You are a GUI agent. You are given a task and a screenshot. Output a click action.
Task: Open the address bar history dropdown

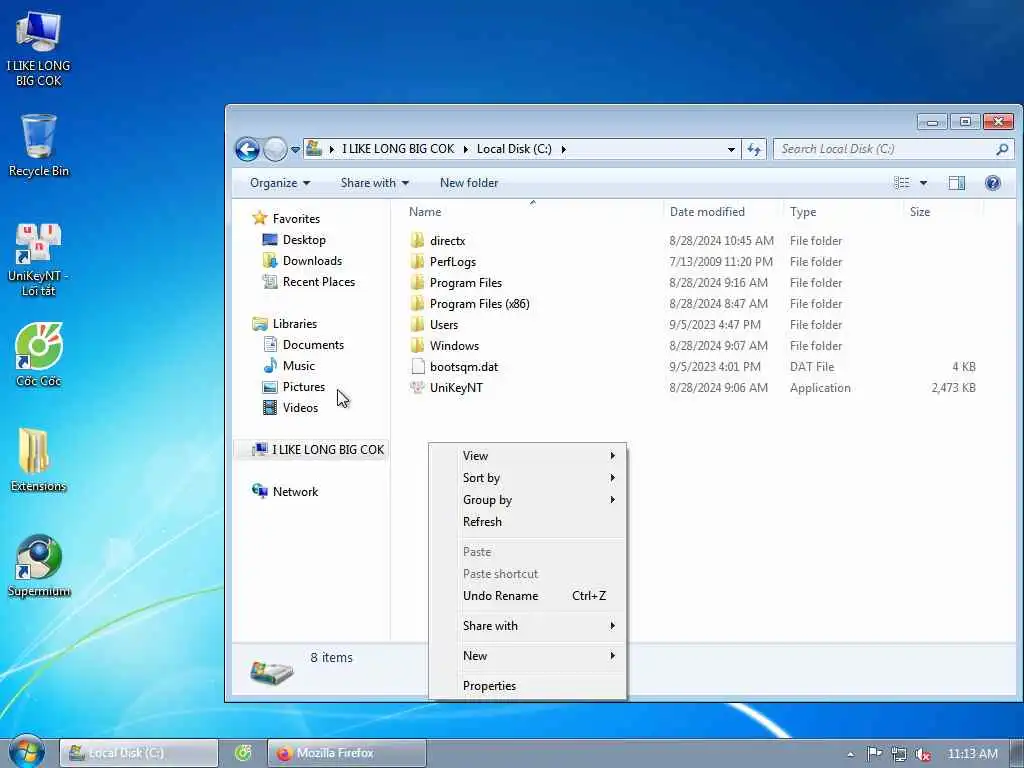(x=731, y=150)
